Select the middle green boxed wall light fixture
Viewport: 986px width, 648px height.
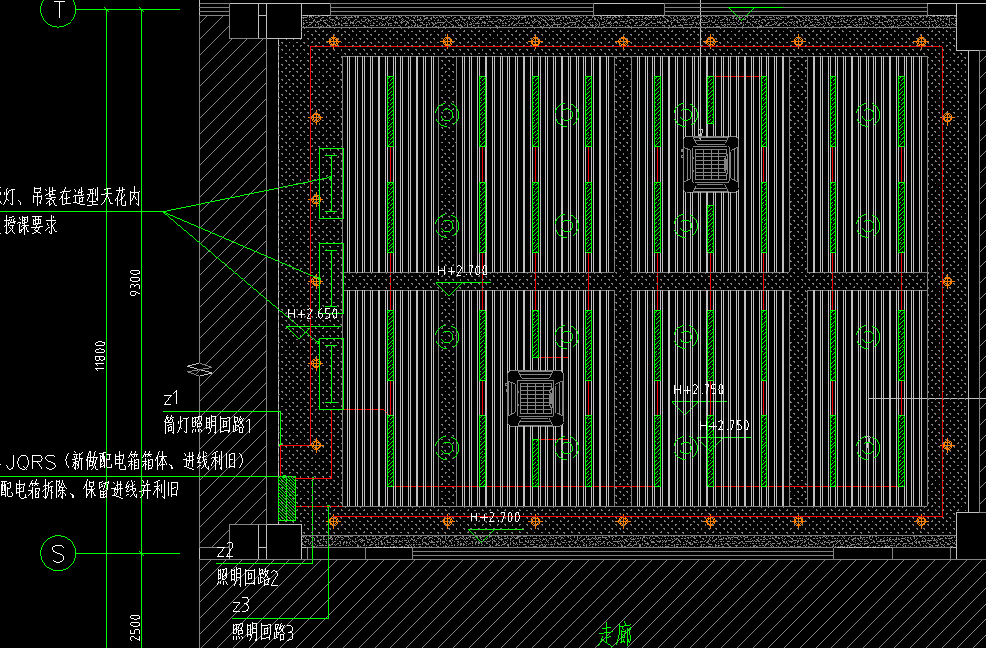click(331, 279)
